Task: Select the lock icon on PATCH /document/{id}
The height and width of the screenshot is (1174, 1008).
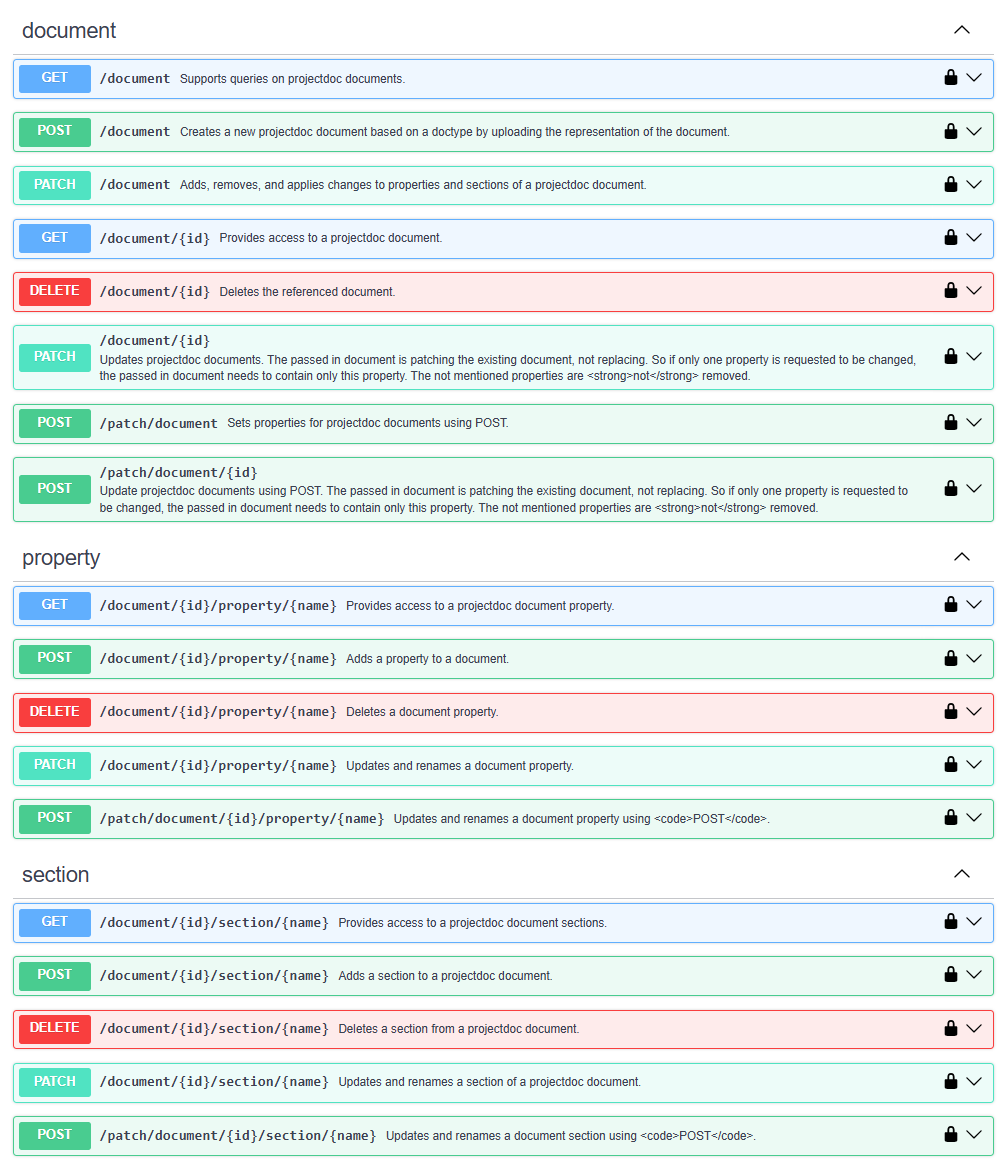Action: [x=951, y=357]
